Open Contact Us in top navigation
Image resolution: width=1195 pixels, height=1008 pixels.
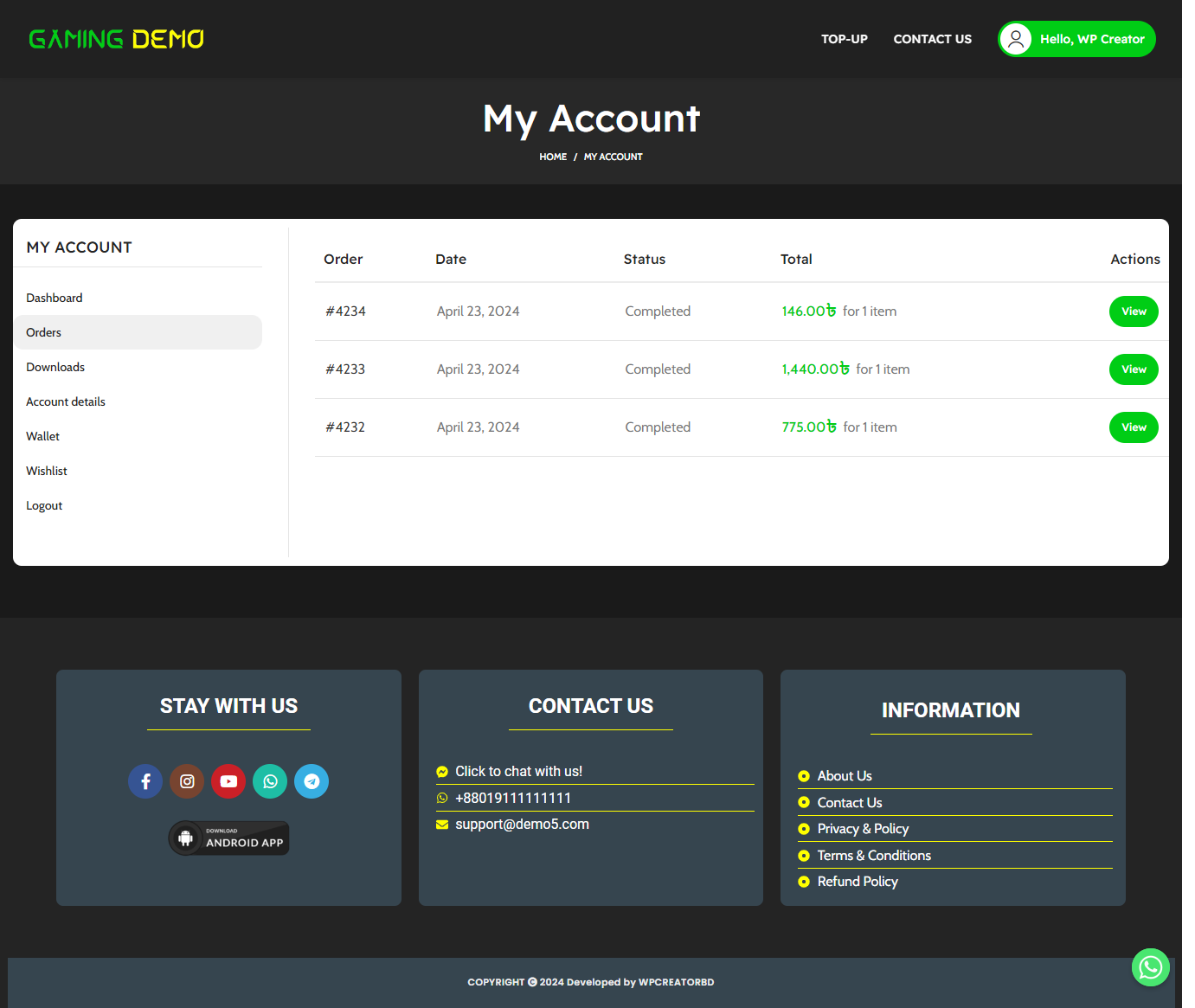click(x=932, y=39)
